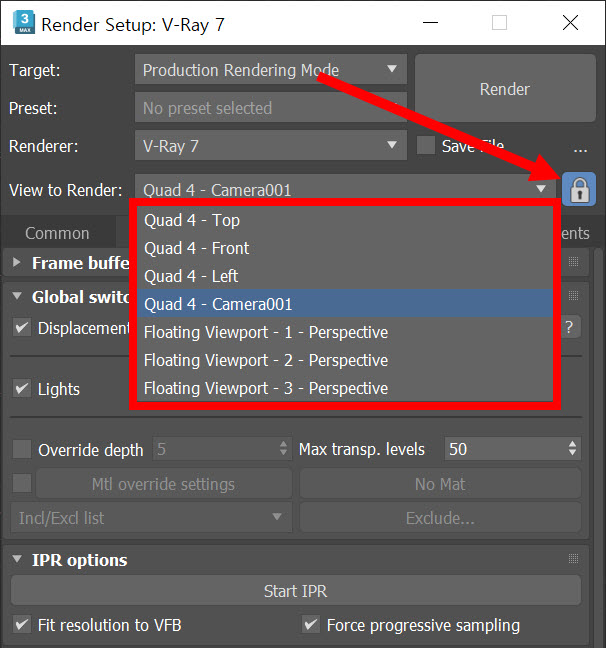The width and height of the screenshot is (606, 648).
Task: Choose Floating Viewport - 1 - Perspective
Action: pos(345,332)
